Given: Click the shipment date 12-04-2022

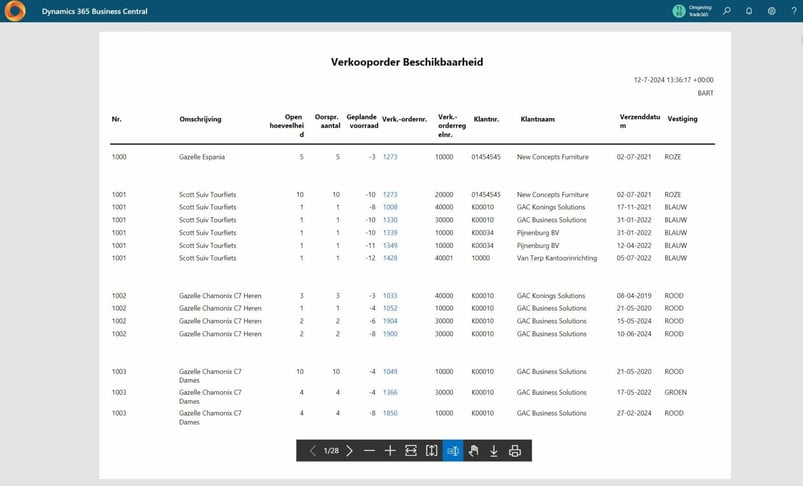Looking at the screenshot, I should tap(634, 246).
